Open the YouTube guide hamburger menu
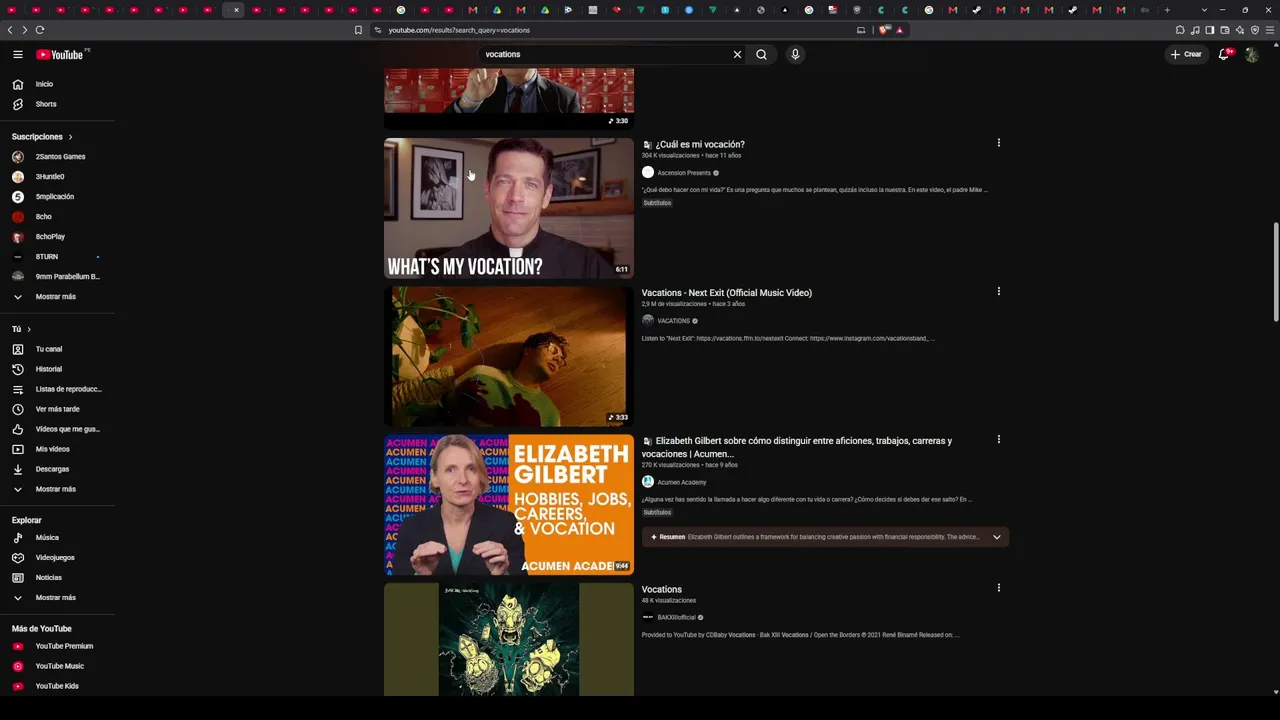The height and width of the screenshot is (720, 1280). [x=18, y=54]
